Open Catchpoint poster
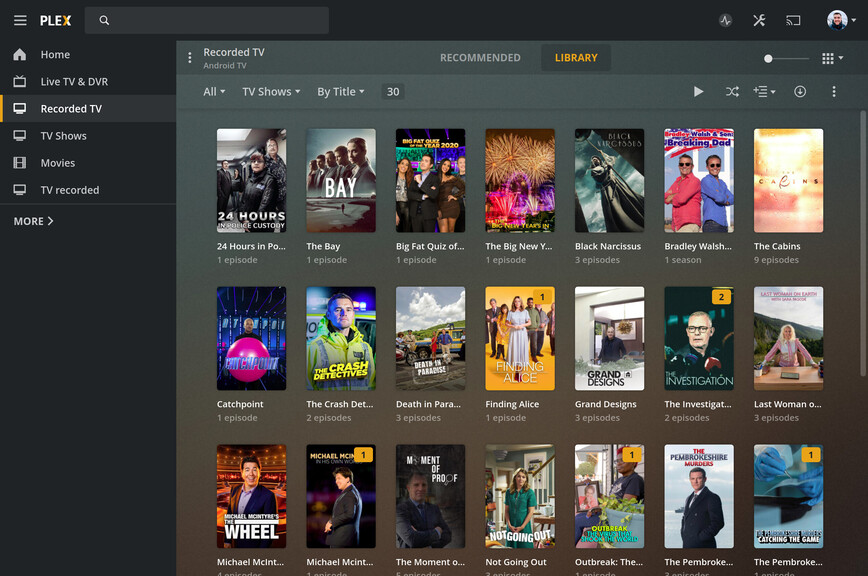Viewport: 868px width, 576px height. pyautogui.click(x=251, y=338)
